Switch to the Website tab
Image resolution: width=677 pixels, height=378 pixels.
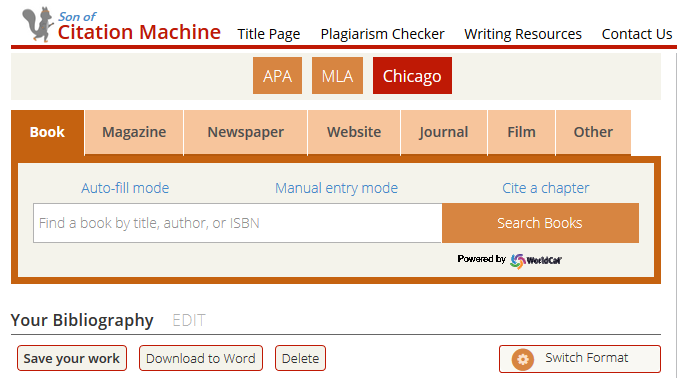click(x=354, y=132)
